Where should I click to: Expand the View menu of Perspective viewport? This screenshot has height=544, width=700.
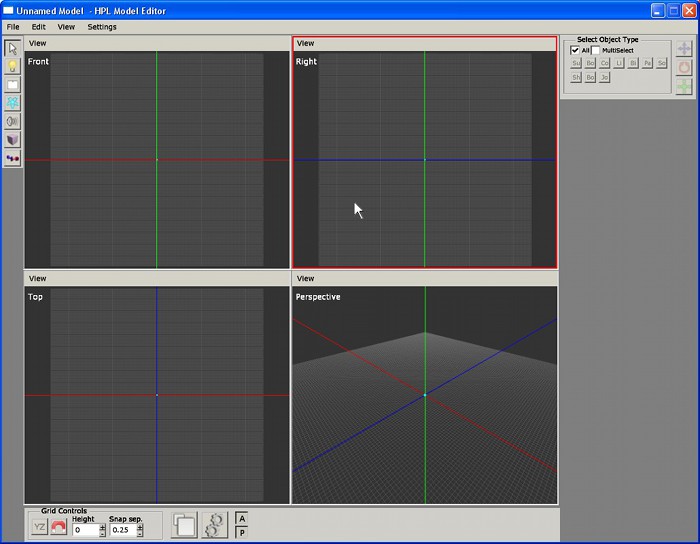click(306, 278)
